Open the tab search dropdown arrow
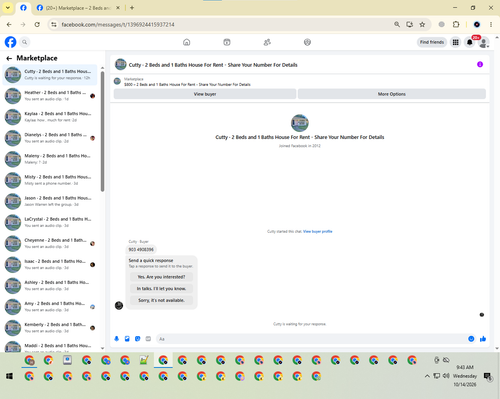 pos(7,8)
